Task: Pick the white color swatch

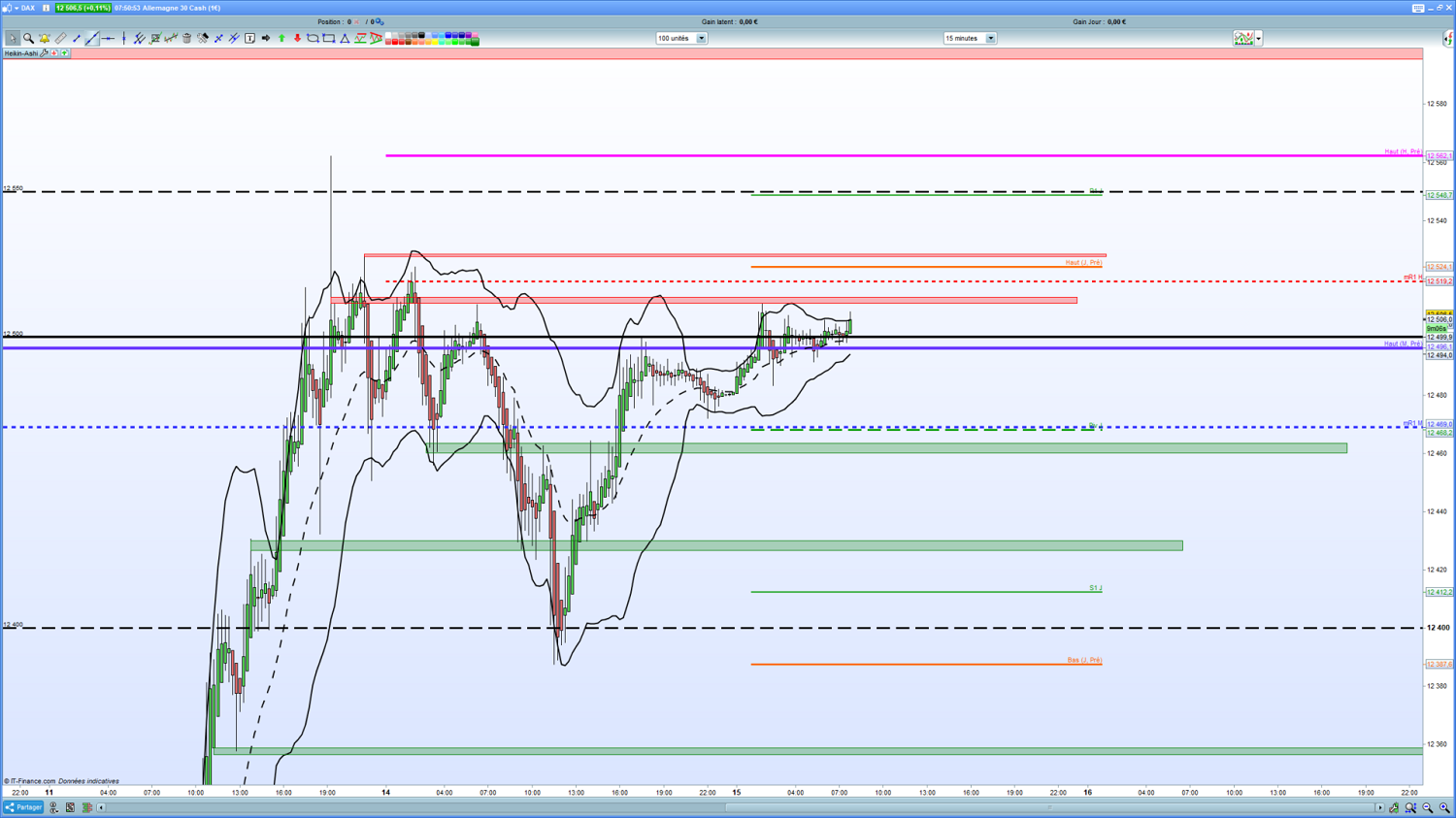Action: coord(388,36)
